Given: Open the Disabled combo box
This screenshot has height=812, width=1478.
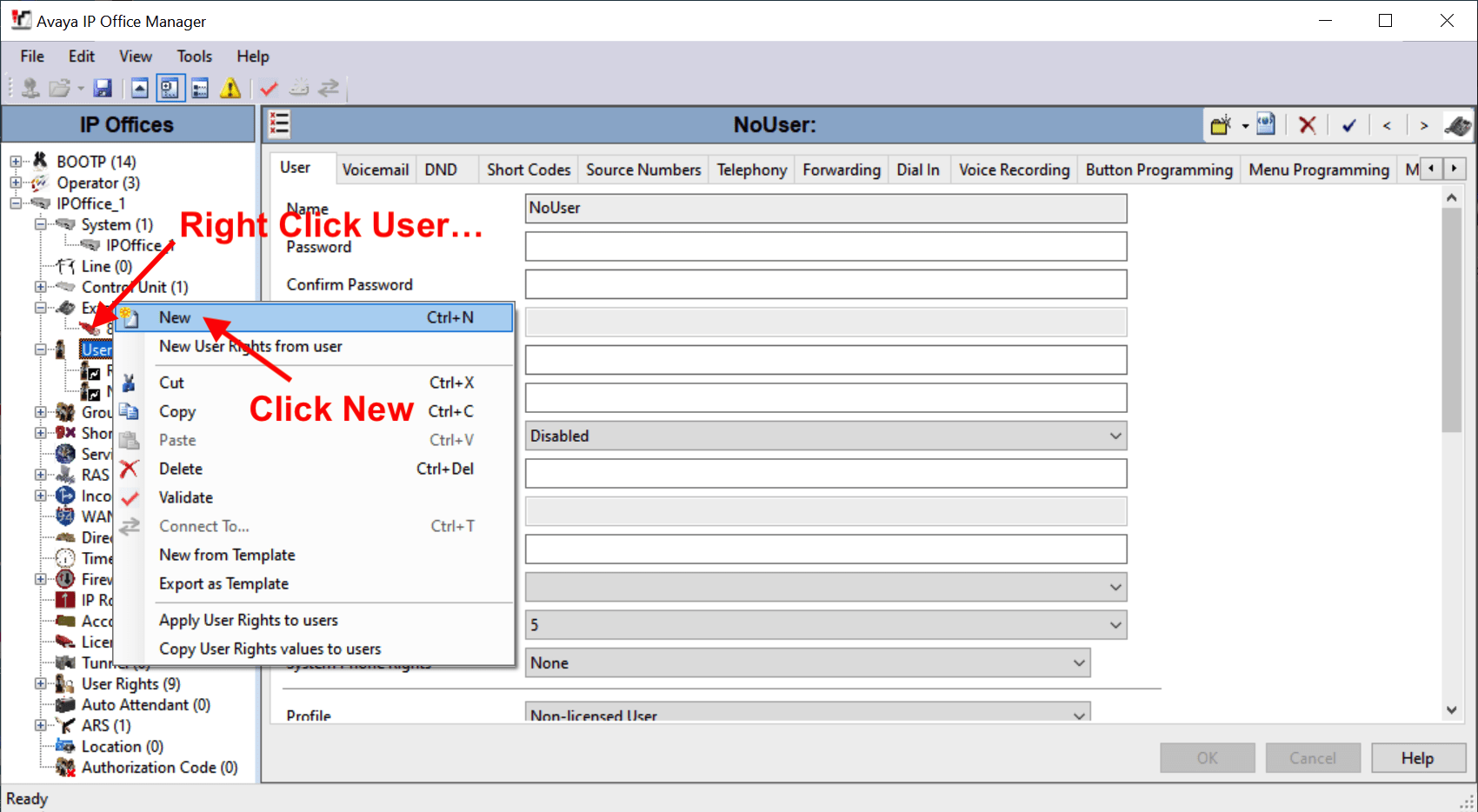Looking at the screenshot, I should 826,436.
